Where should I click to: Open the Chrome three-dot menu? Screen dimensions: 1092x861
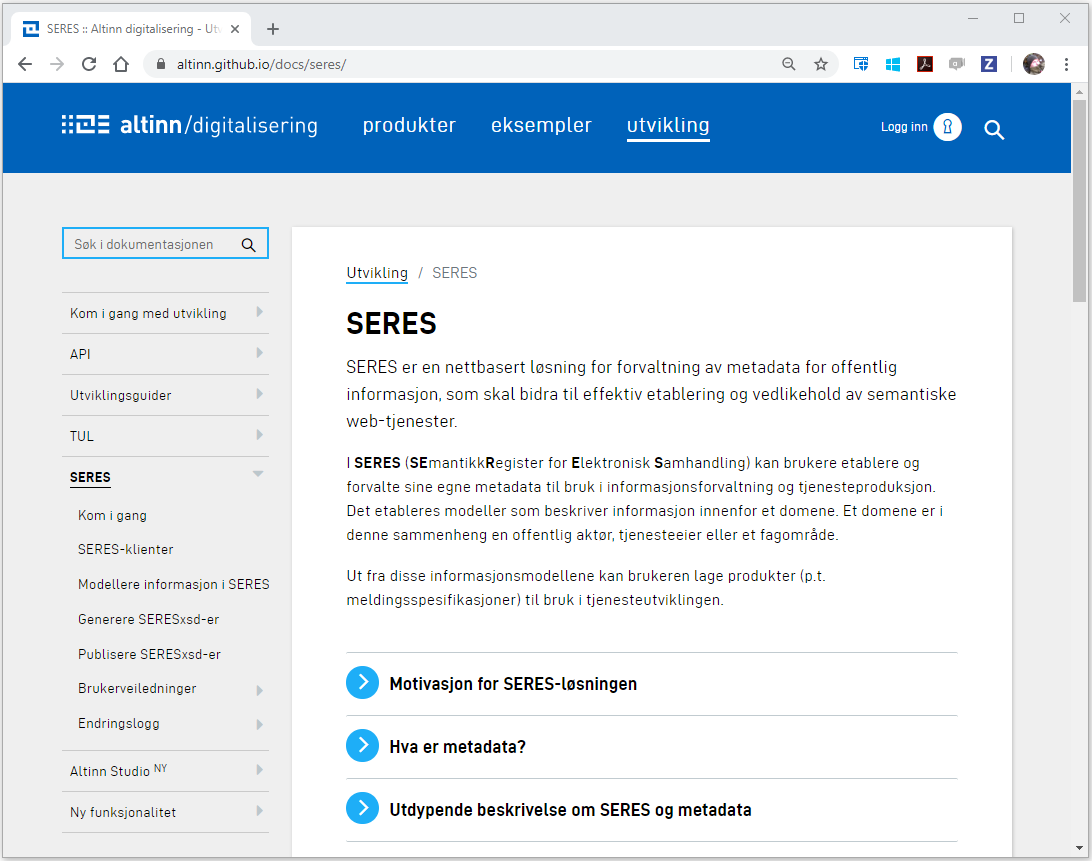point(1066,64)
